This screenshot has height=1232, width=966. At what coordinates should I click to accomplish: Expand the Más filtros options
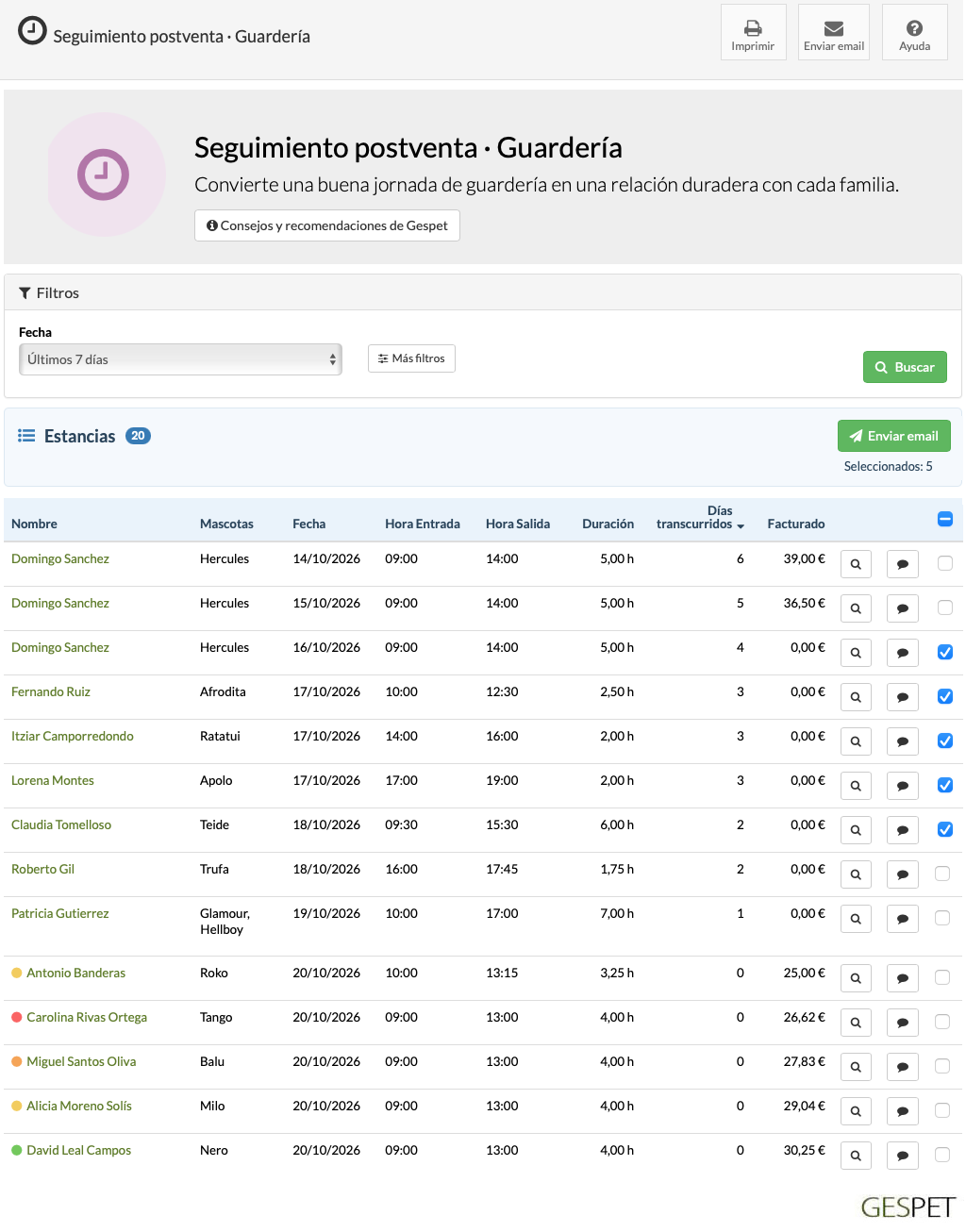[411, 358]
